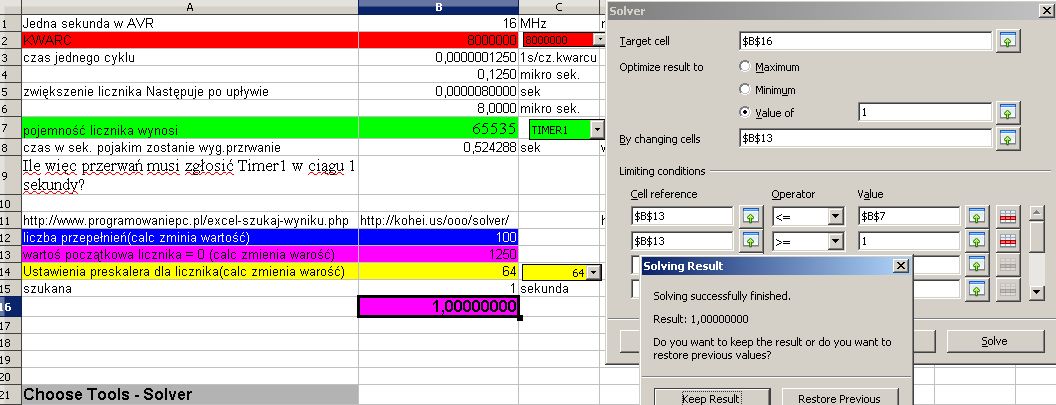Click the Solve button
The image size is (1056, 405).
coord(995,341)
